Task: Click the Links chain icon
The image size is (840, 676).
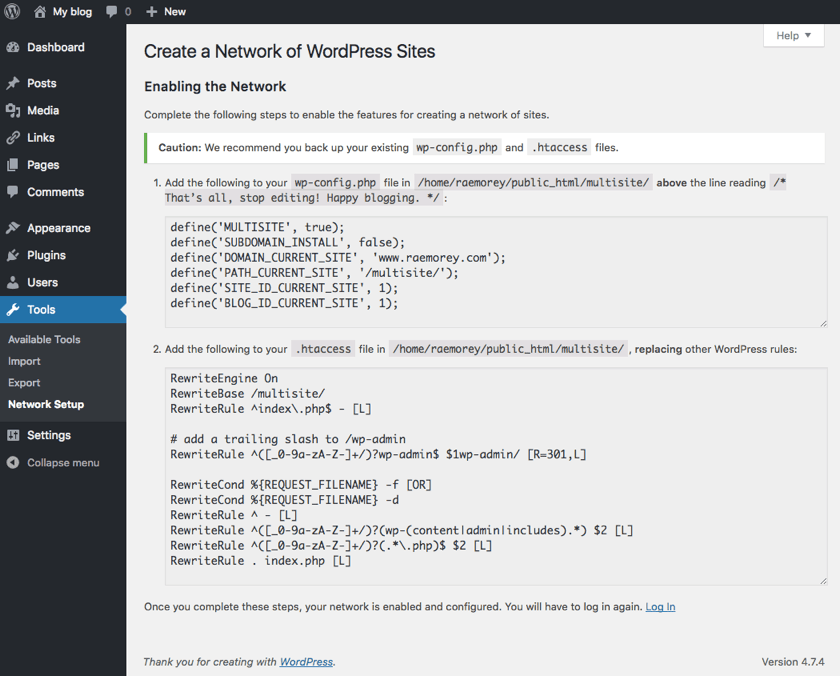Action: [13, 138]
